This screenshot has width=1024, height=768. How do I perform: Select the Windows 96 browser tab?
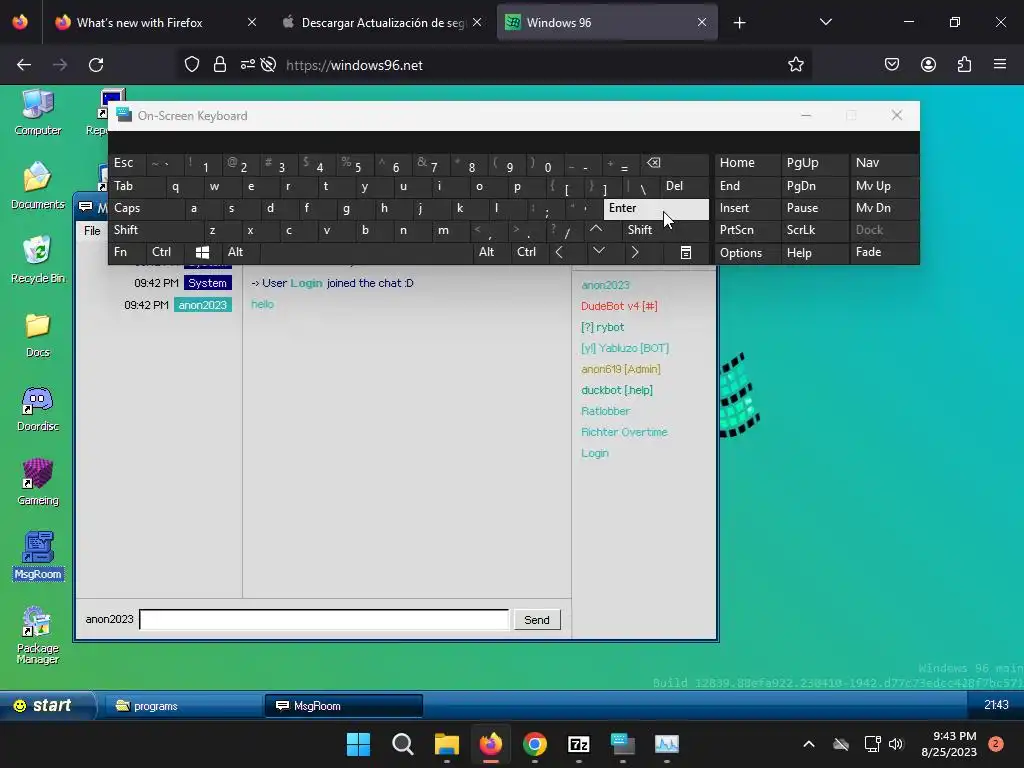coord(606,23)
